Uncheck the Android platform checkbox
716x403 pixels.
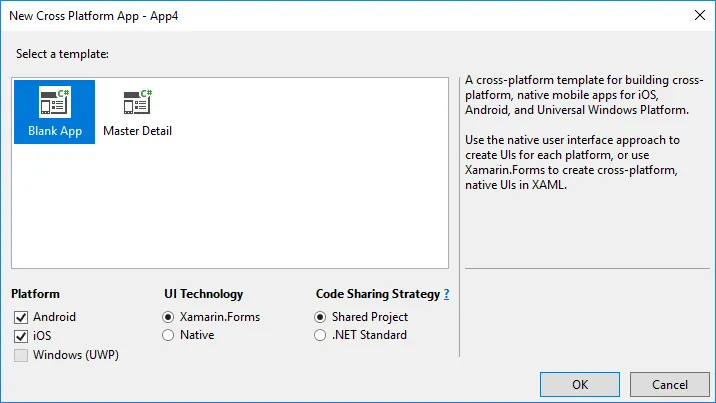(x=20, y=317)
